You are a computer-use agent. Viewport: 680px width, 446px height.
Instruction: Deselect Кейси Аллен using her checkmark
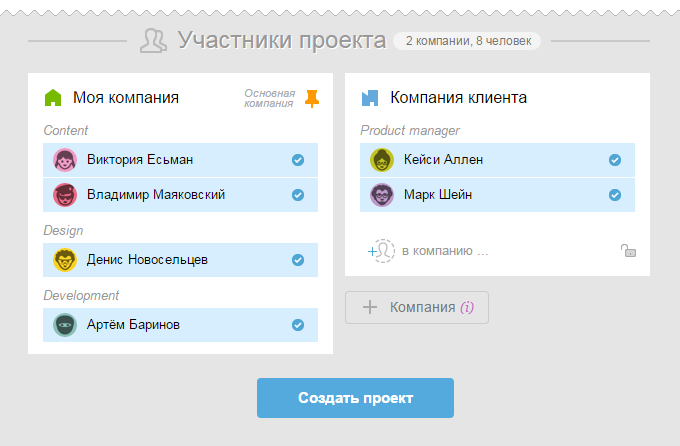click(615, 160)
